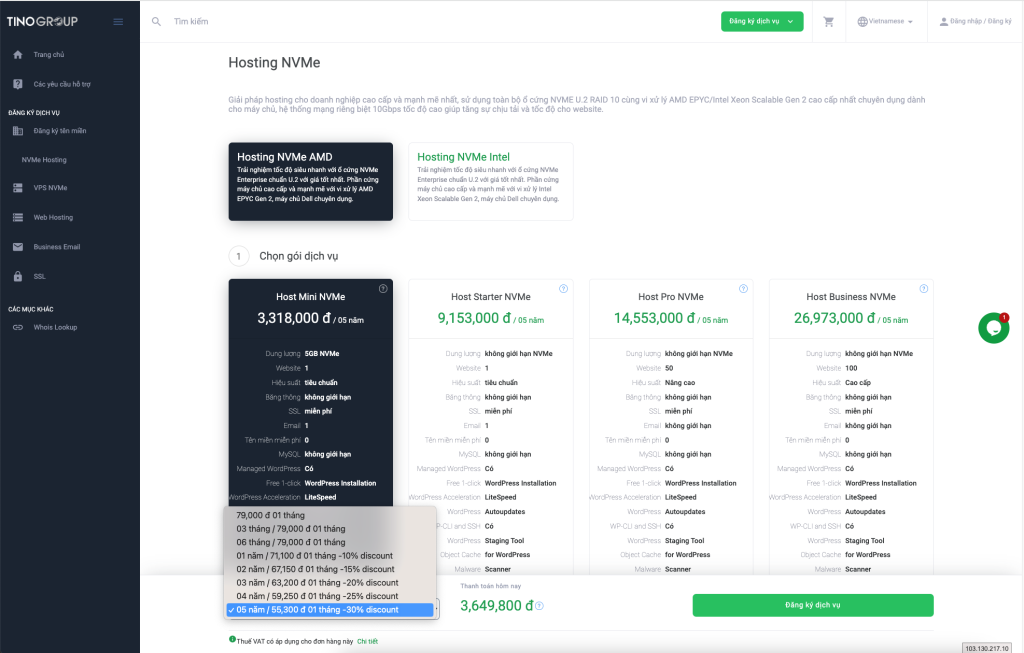Click the Trang chủ home icon
This screenshot has height=653, width=1024.
(18, 55)
